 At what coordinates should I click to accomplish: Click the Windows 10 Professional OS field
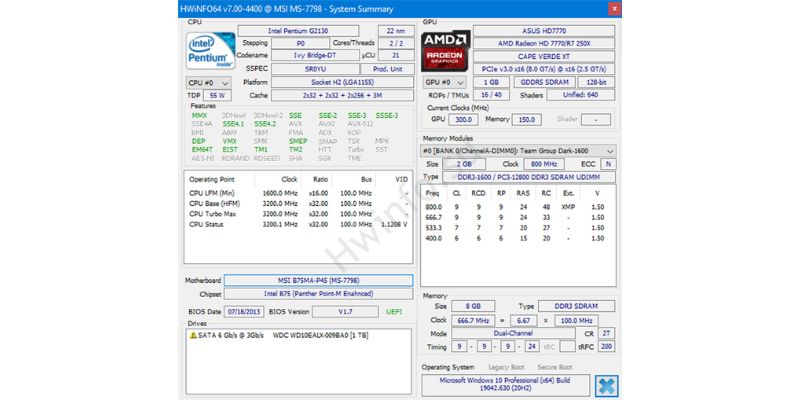pyautogui.click(x=505, y=385)
